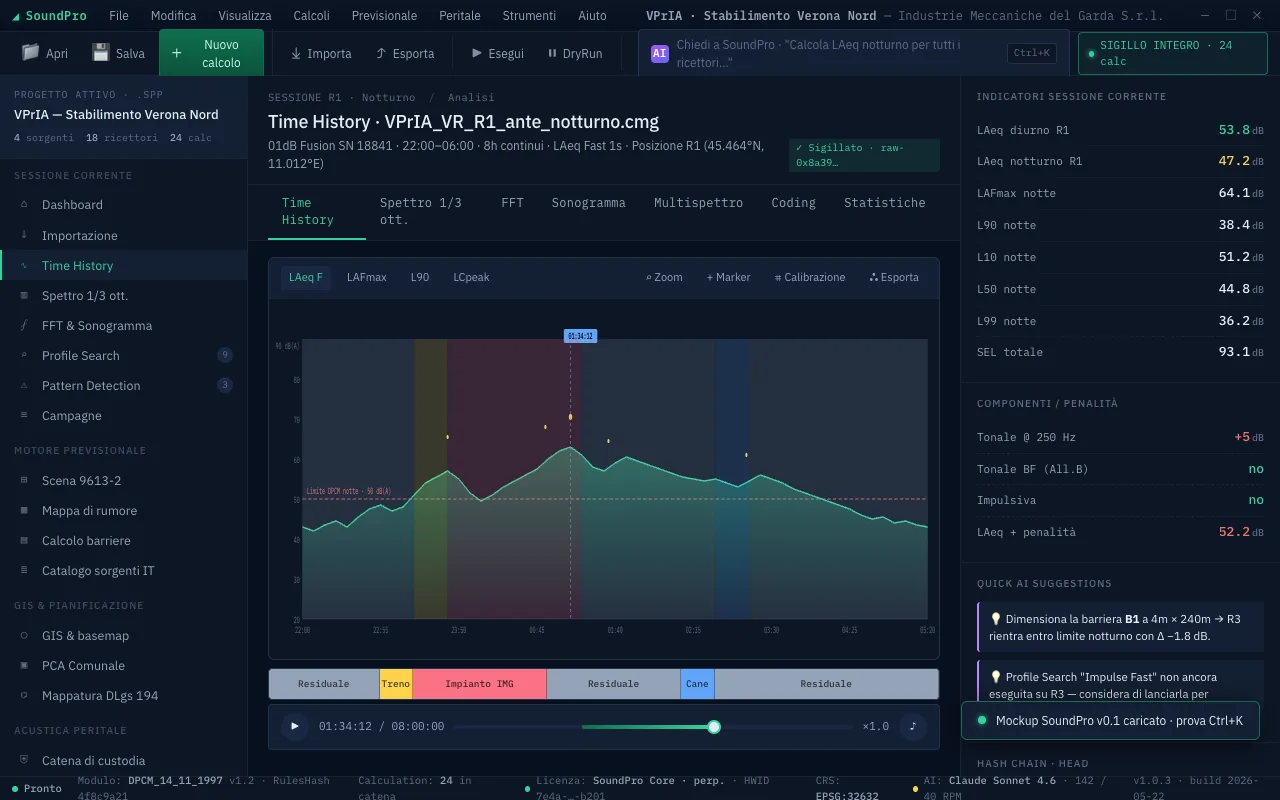This screenshot has width=1280, height=800.
Task: Open Campagne in the sidebar
Action: coord(123,415)
